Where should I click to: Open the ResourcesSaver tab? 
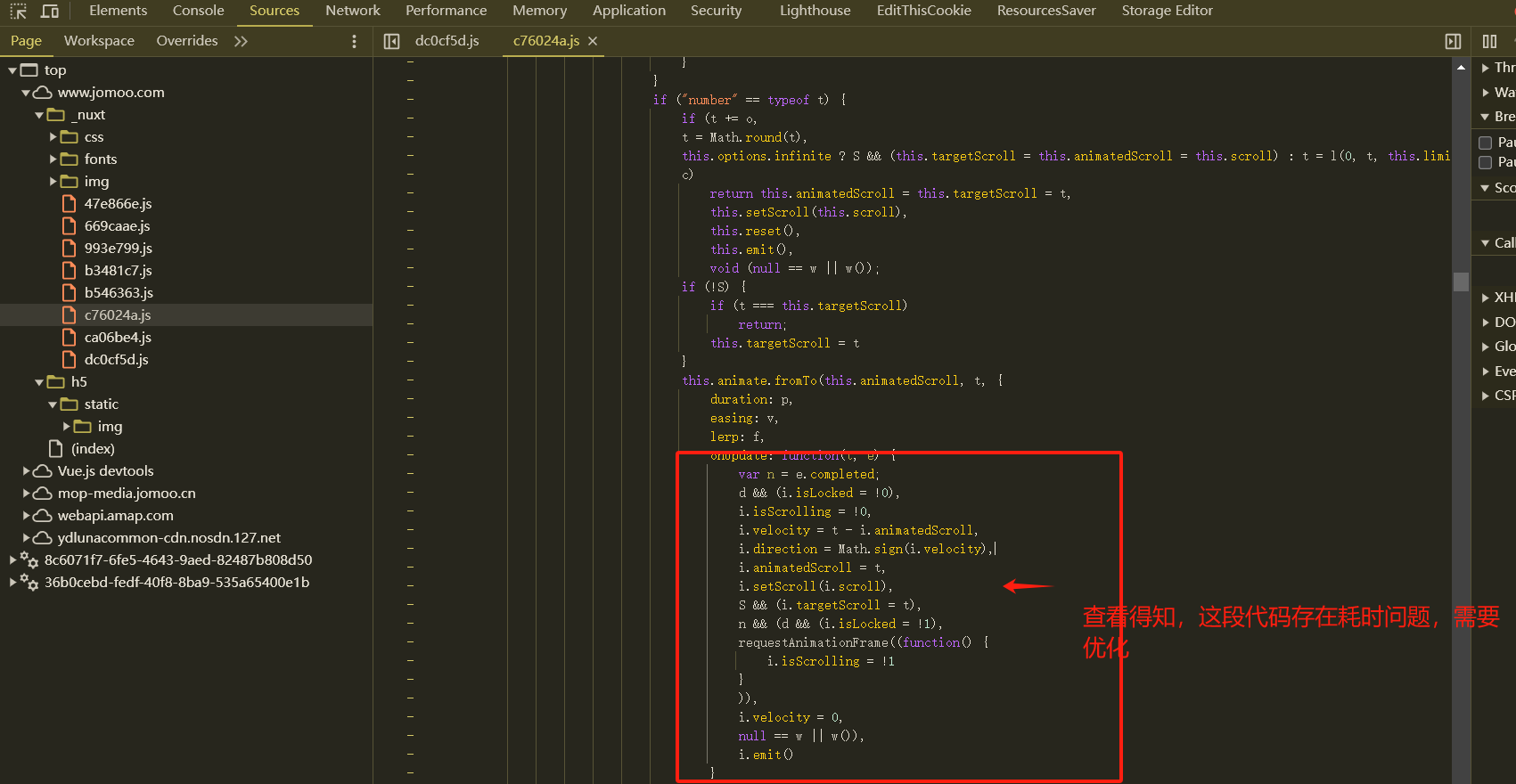(1046, 11)
